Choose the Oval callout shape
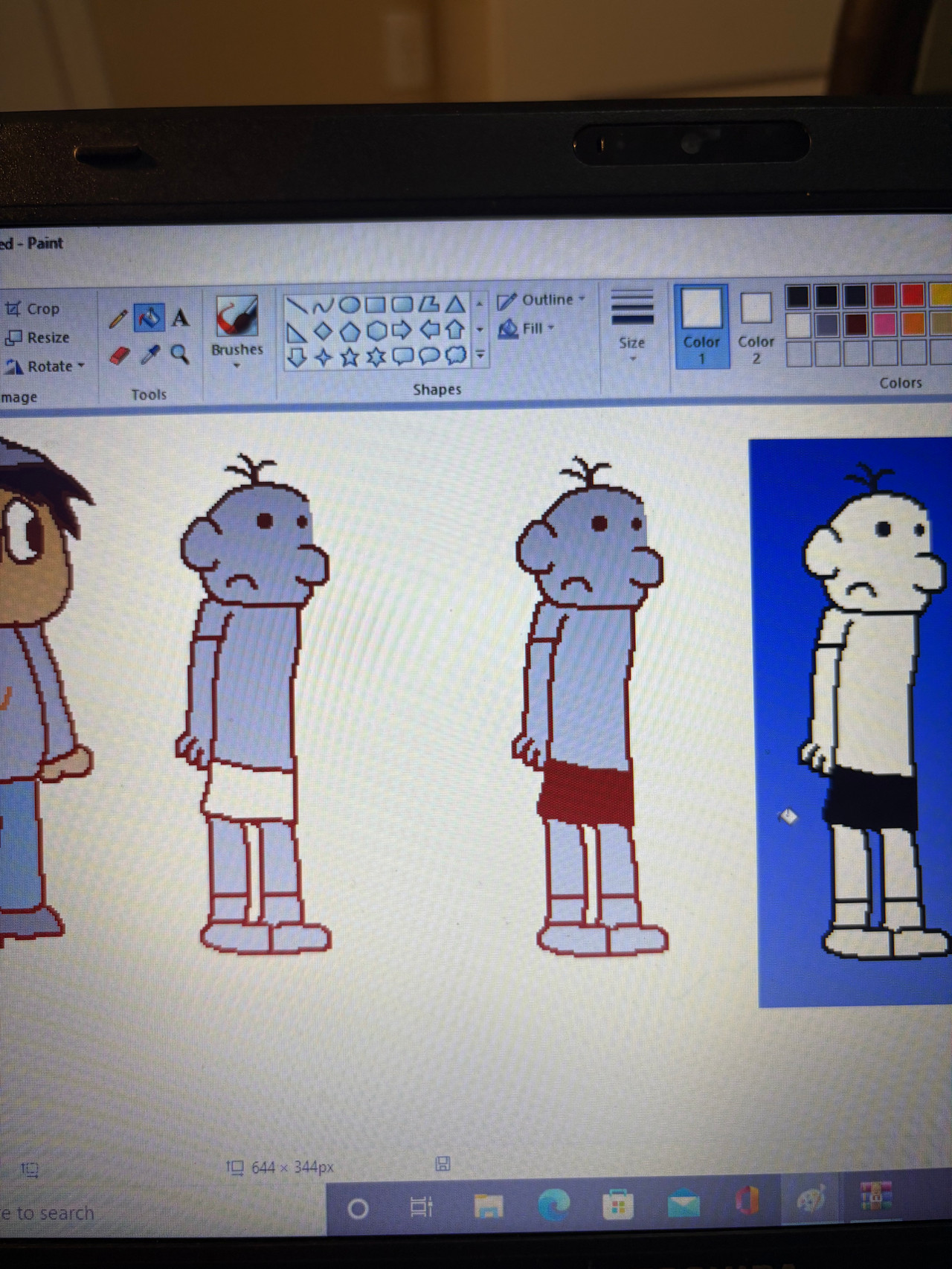 pyautogui.click(x=429, y=356)
